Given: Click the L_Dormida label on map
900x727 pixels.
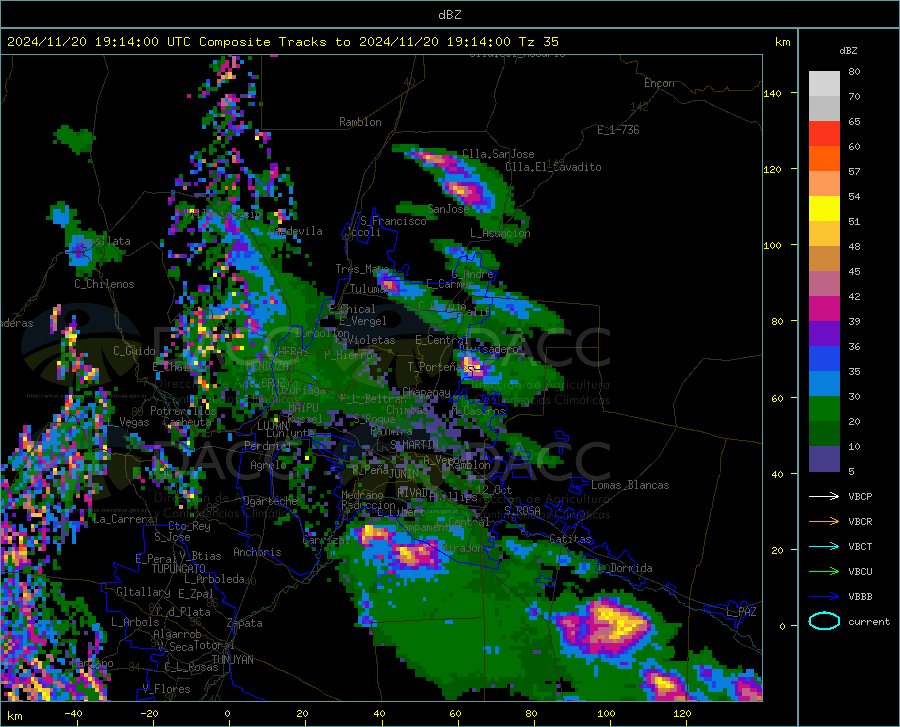Looking at the screenshot, I should (624, 568).
